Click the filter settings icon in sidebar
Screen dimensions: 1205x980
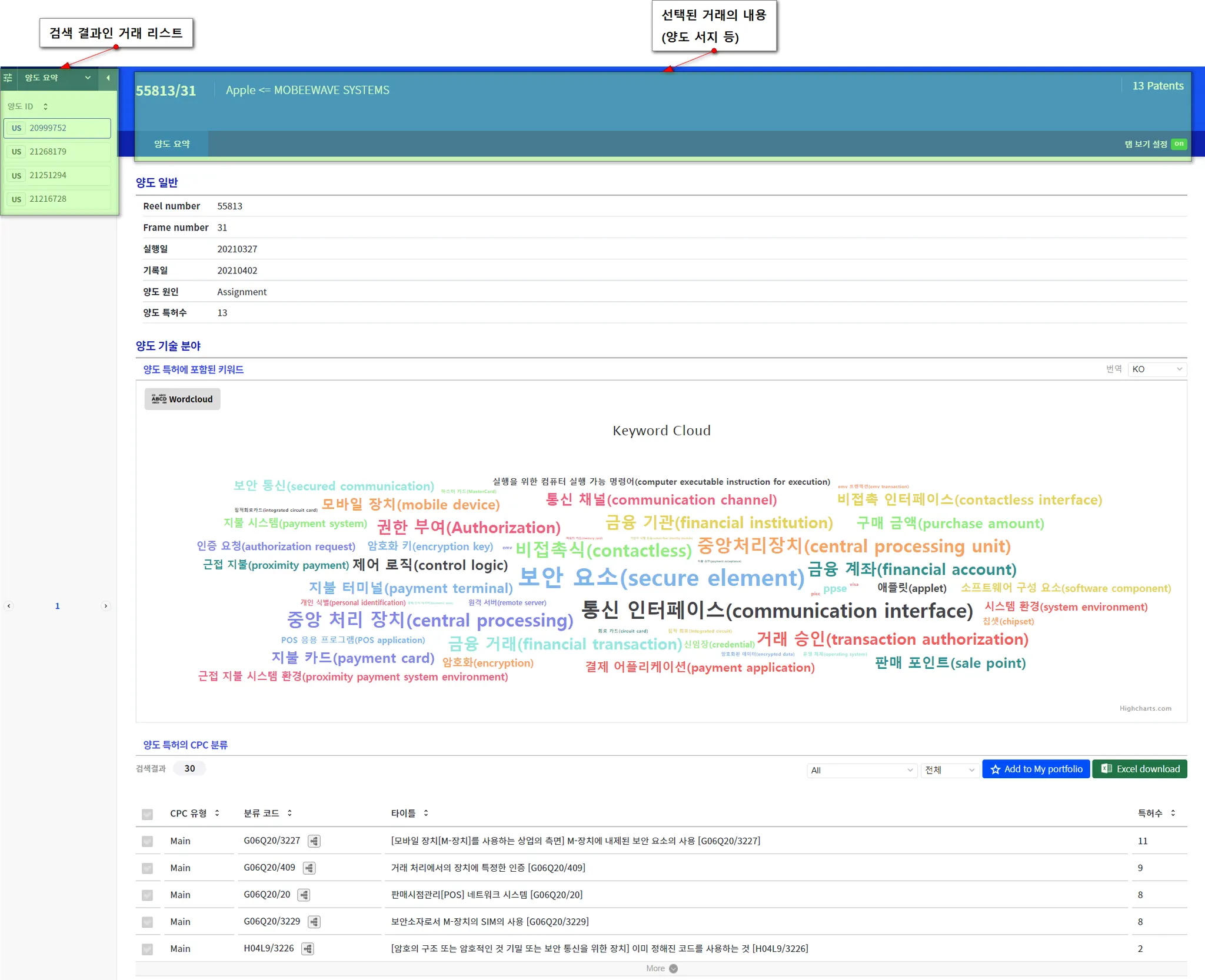[x=8, y=78]
